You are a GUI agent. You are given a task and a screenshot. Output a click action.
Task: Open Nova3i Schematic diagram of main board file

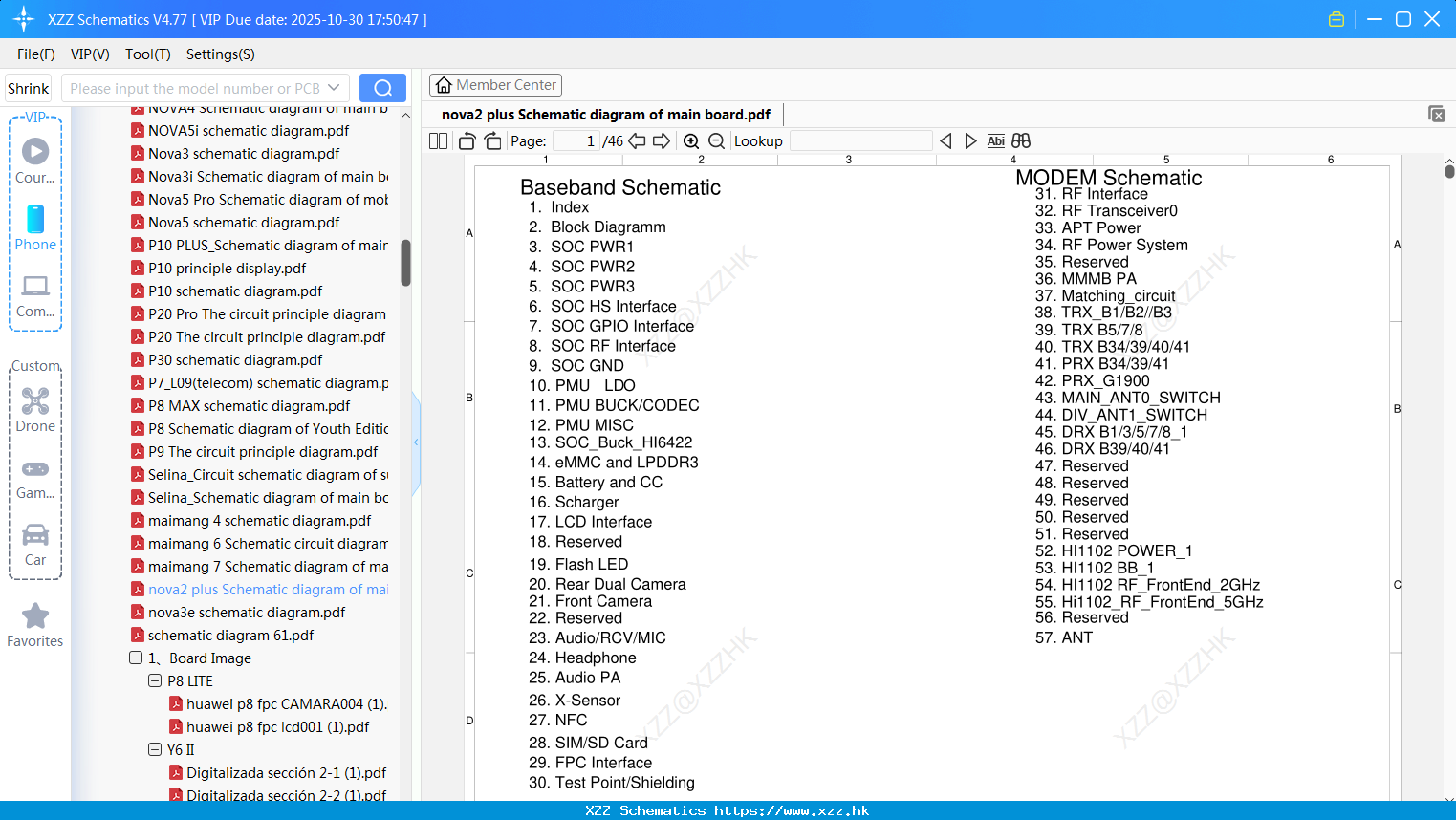(x=268, y=176)
